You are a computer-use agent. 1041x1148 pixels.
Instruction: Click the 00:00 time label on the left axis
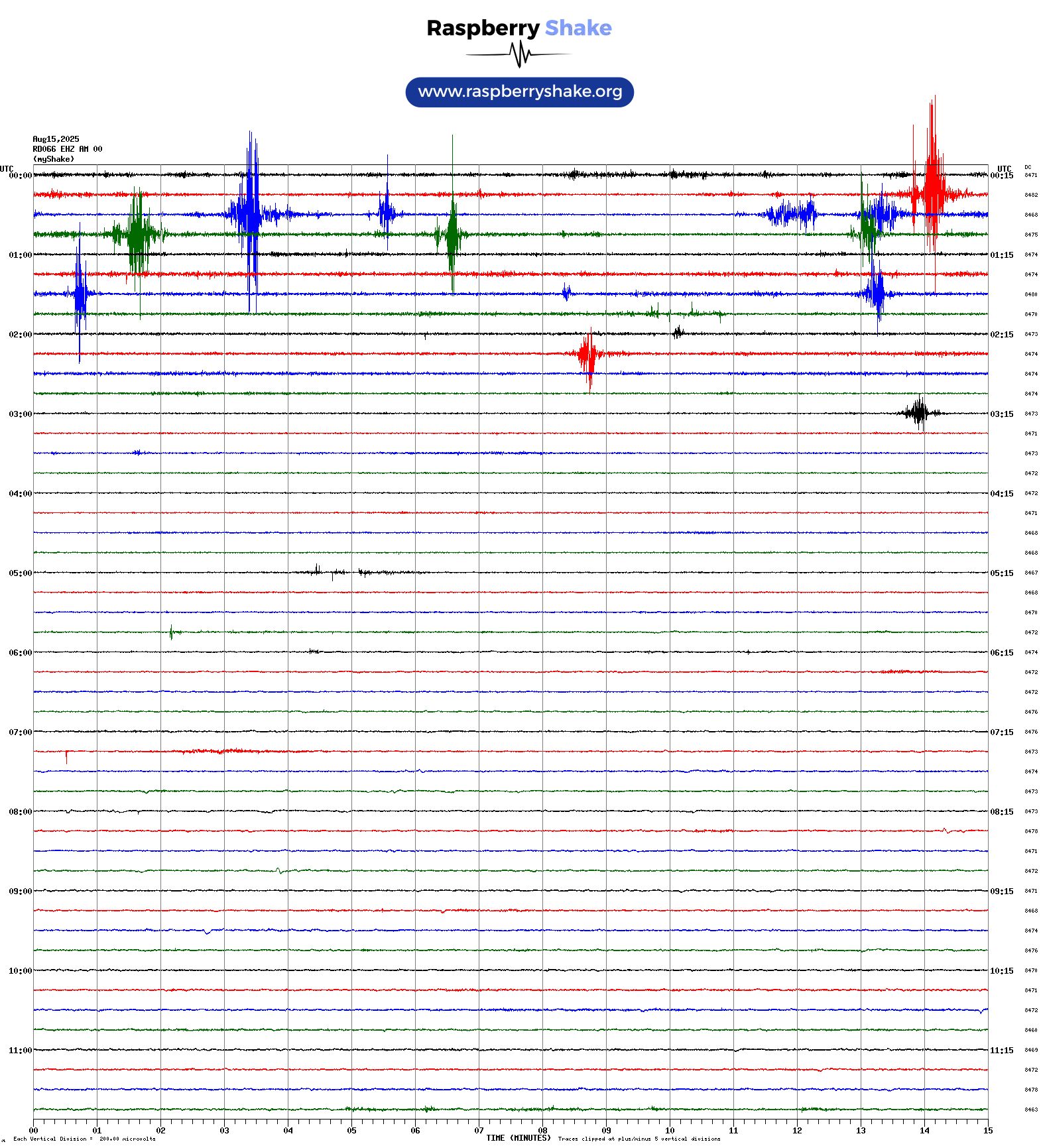(x=20, y=176)
